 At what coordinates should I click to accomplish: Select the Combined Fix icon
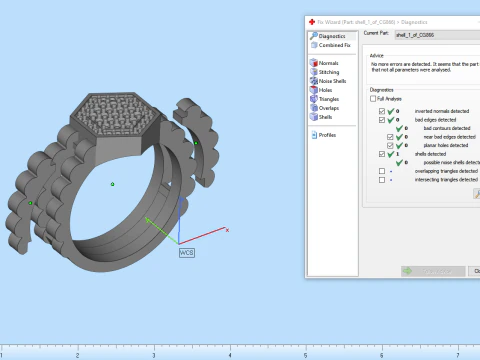[x=314, y=45]
